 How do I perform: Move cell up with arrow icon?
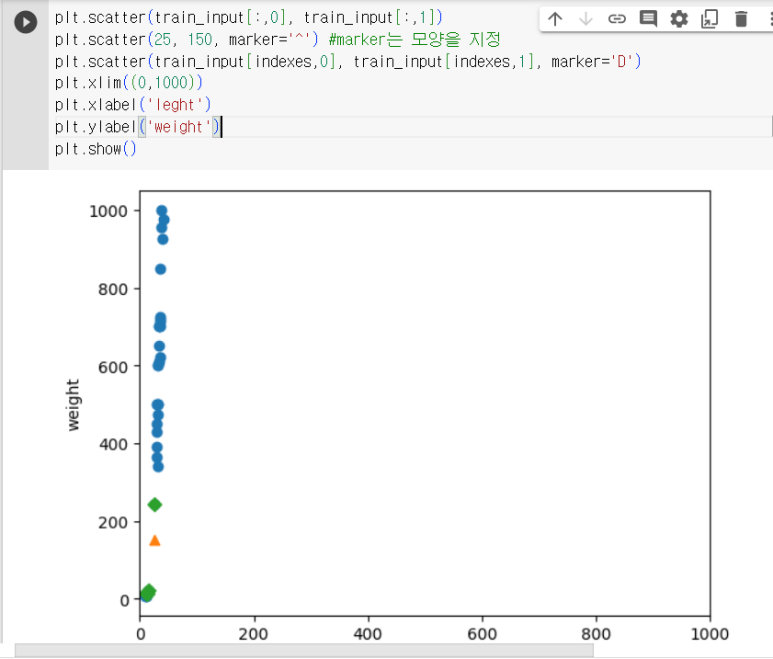555,19
